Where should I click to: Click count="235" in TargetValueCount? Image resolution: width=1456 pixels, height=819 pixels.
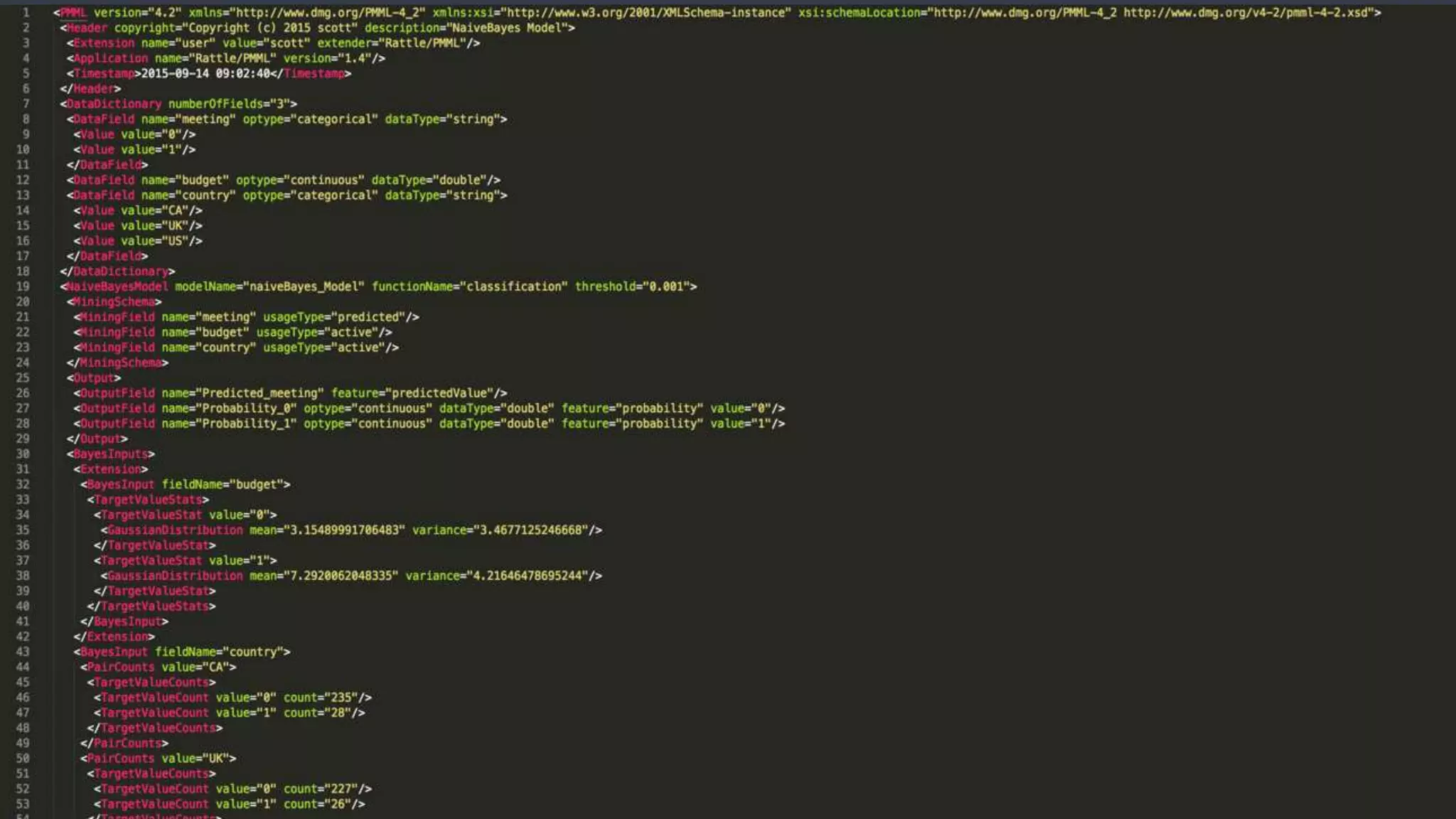coord(321,698)
